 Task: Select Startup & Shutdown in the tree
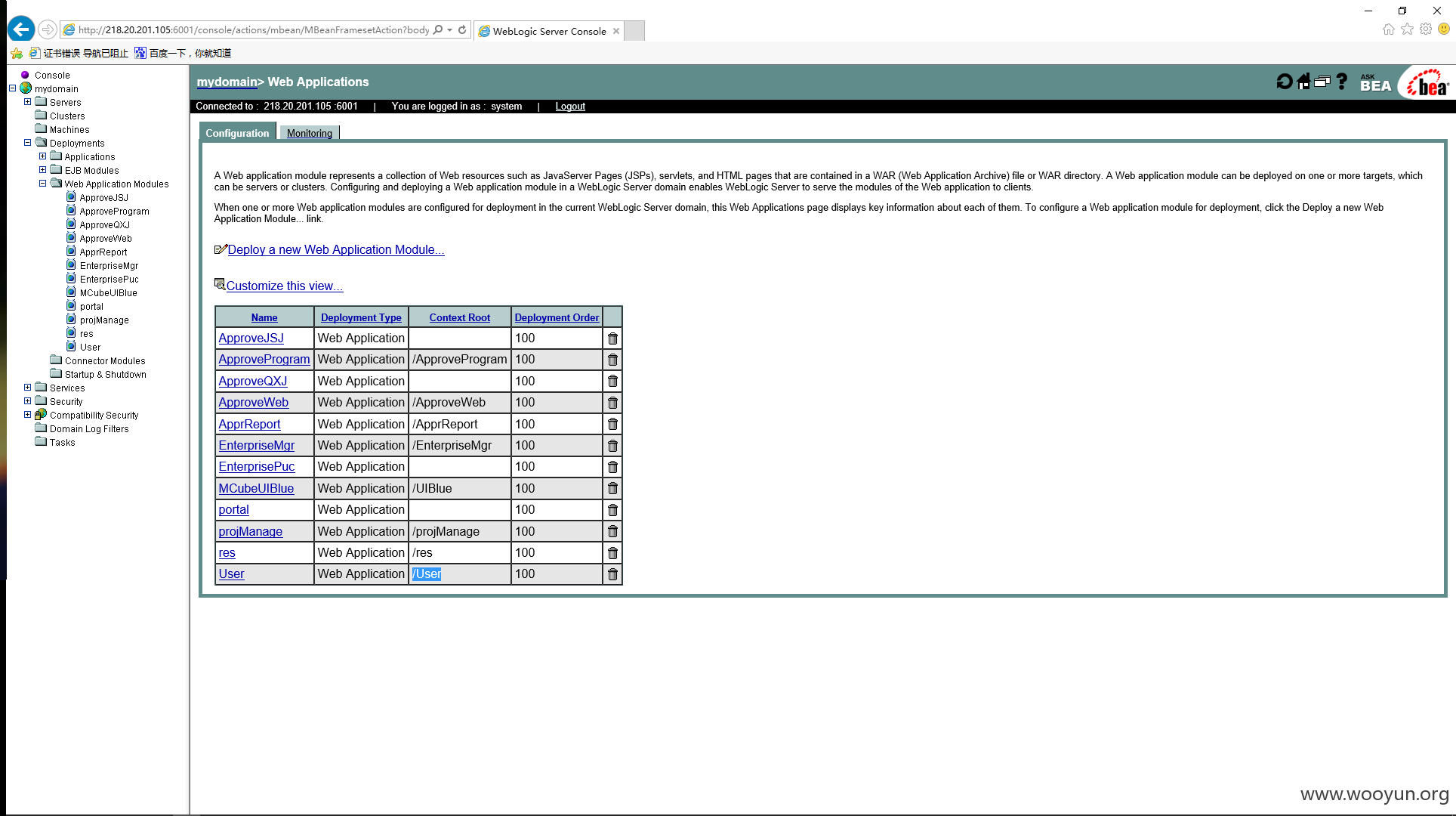pos(106,375)
